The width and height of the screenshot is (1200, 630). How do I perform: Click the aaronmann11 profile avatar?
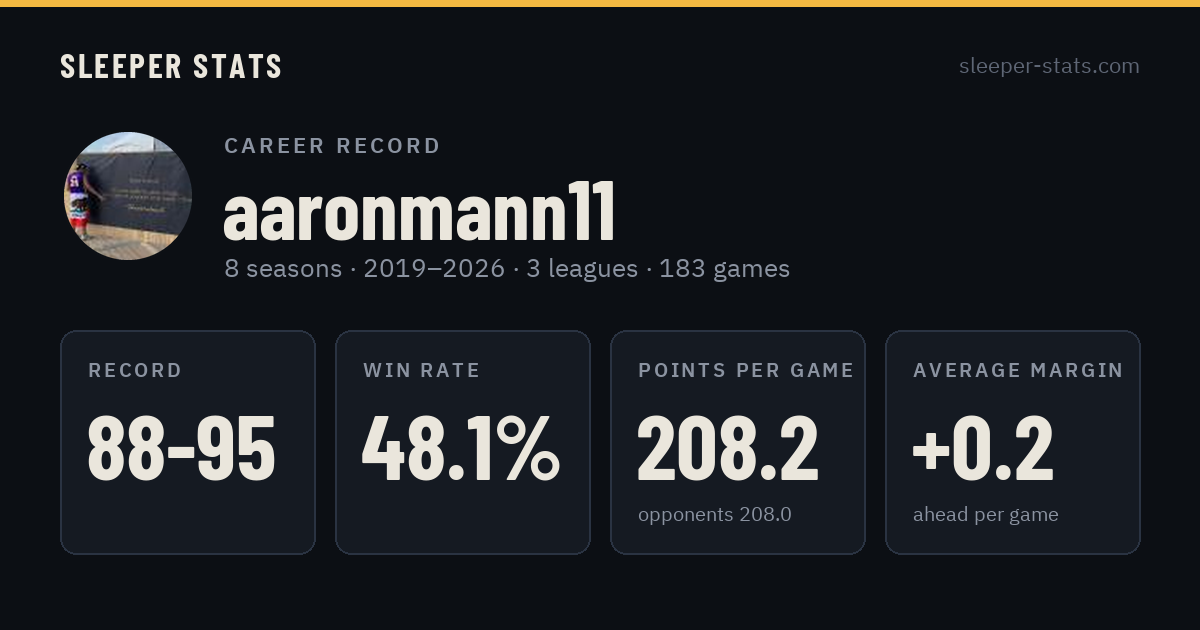pos(128,196)
